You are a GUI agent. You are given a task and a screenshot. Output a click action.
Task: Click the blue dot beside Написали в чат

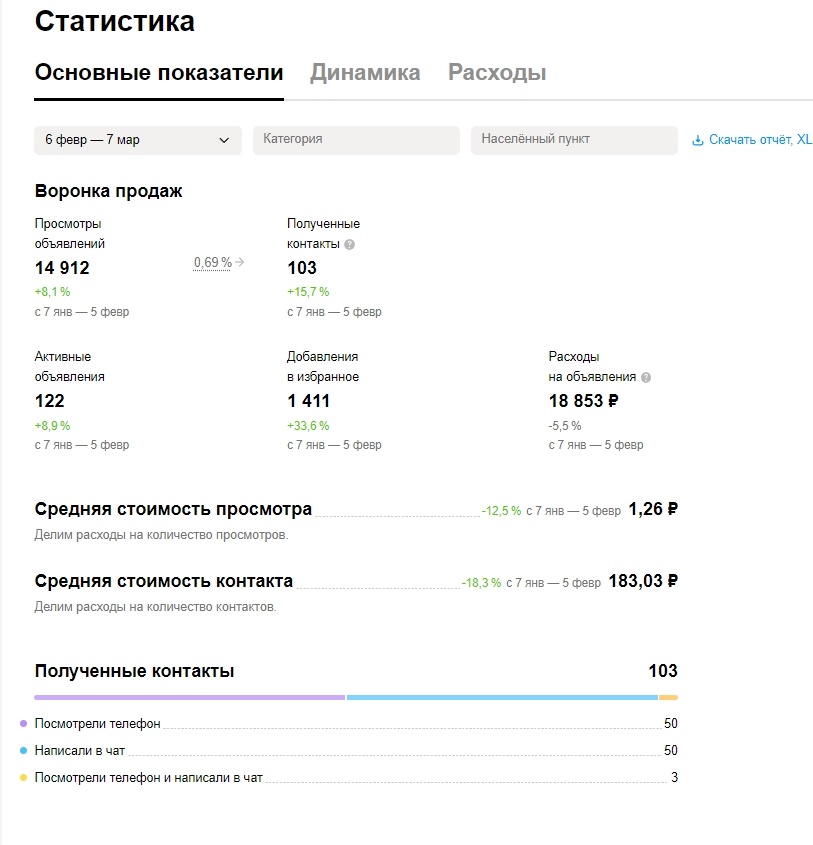[23, 751]
